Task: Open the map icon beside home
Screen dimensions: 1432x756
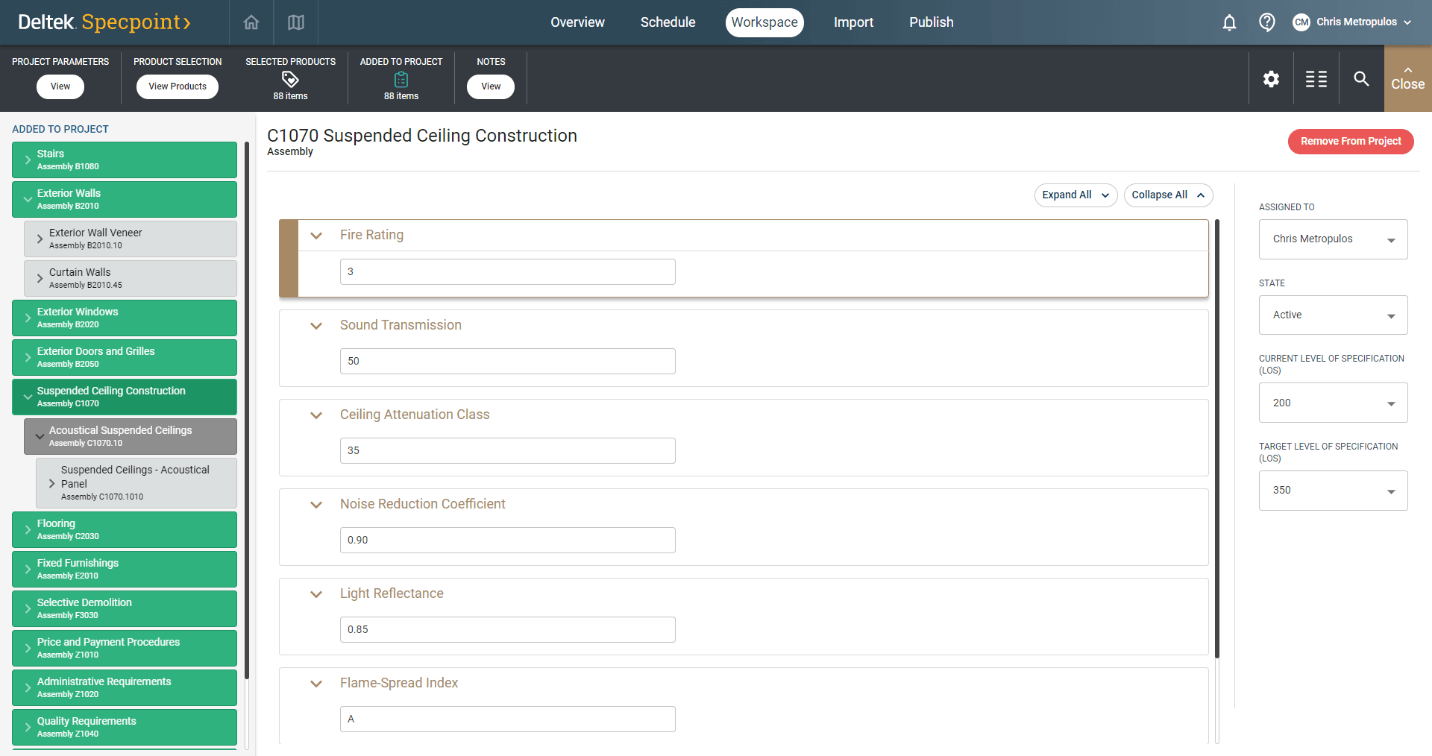Action: tap(295, 22)
